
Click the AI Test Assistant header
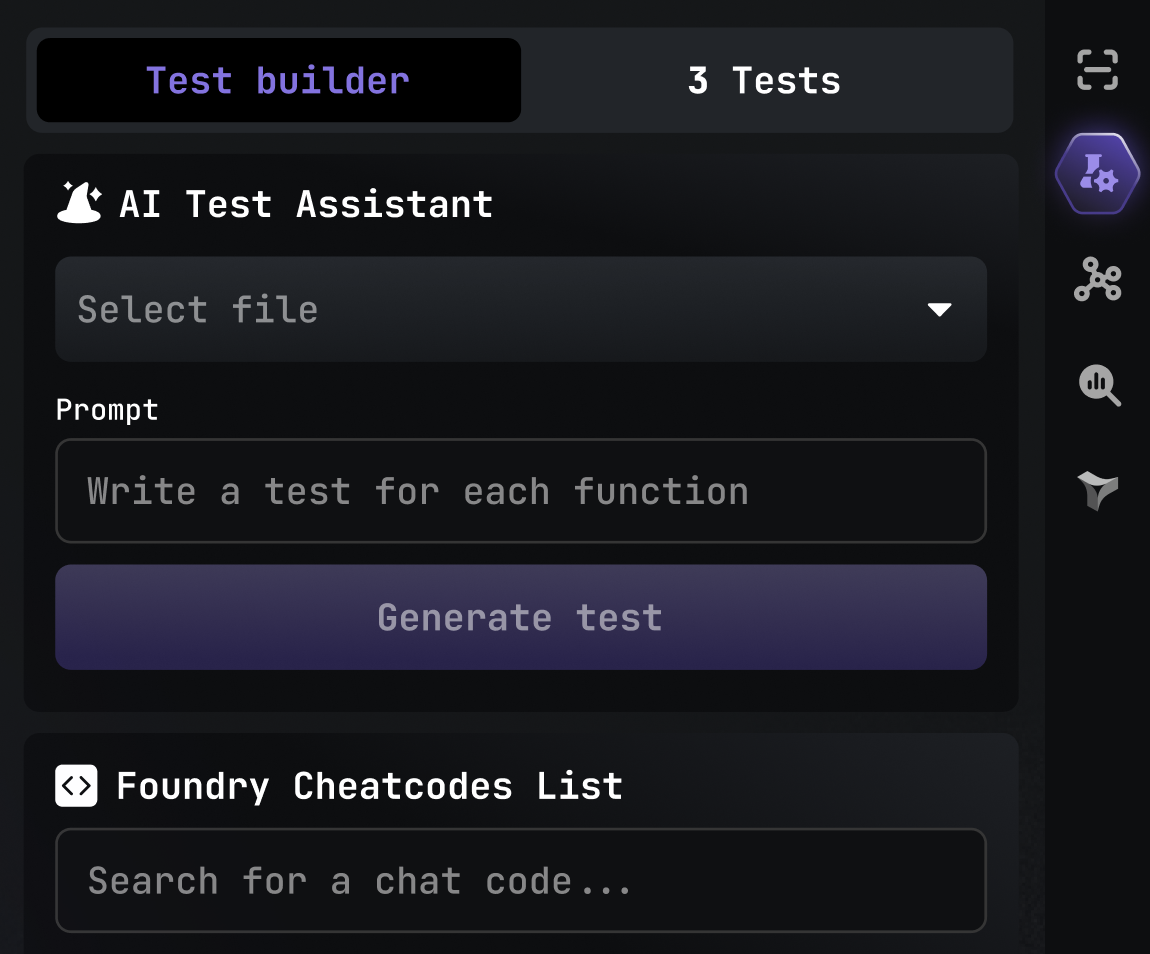pyautogui.click(x=307, y=204)
